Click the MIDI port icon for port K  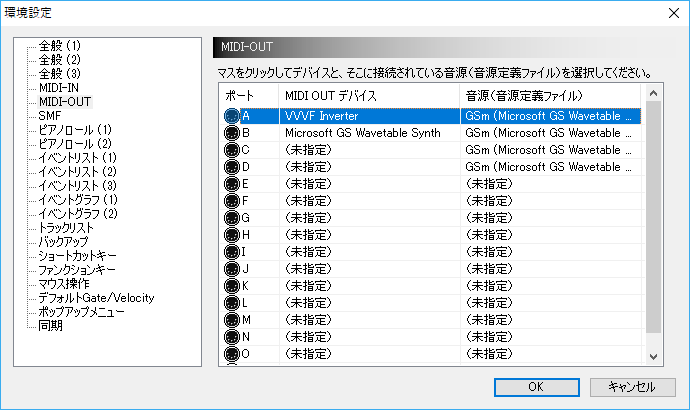point(231,286)
